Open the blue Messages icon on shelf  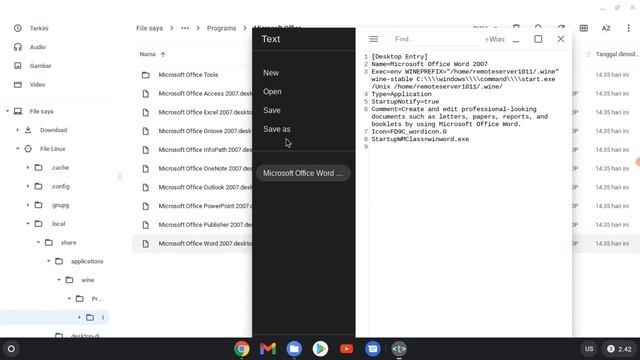[x=372, y=349]
